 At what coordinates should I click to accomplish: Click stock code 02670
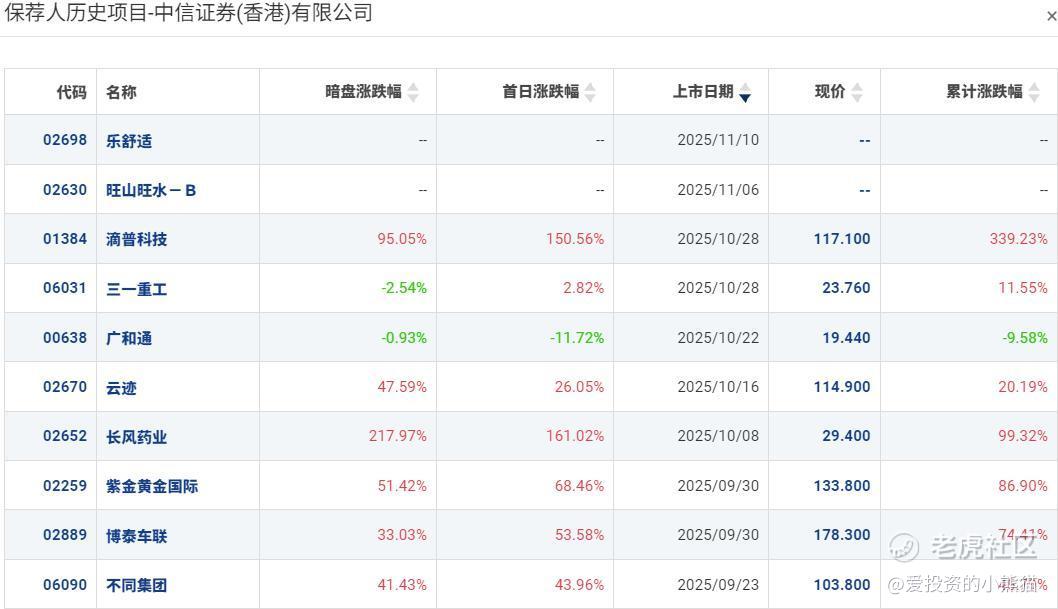[x=65, y=387]
